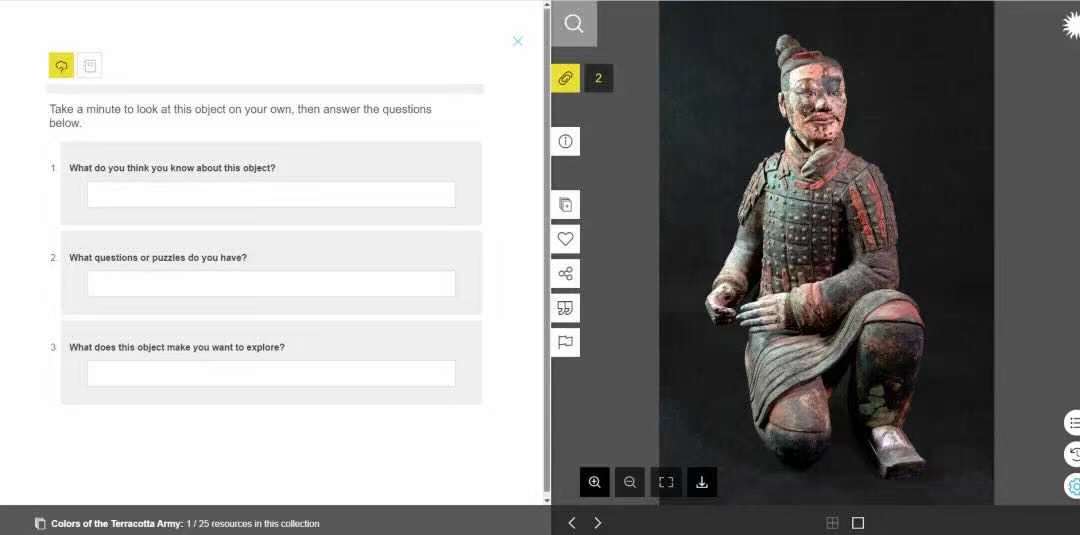Click the quotation cite icon
This screenshot has height=535, width=1080.
pyautogui.click(x=565, y=308)
